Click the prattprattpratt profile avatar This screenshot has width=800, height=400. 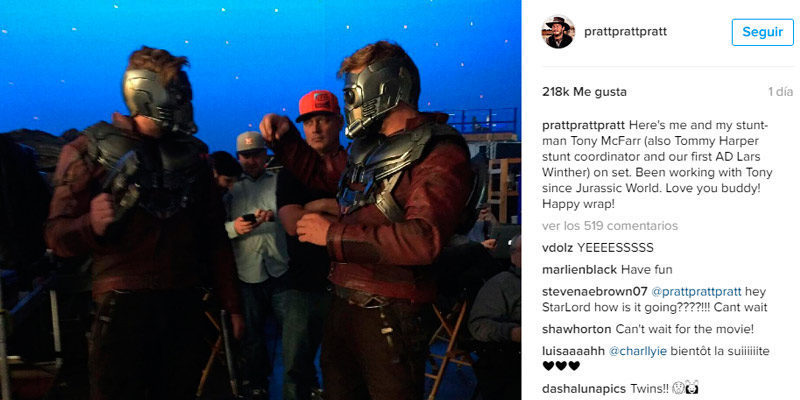(x=558, y=32)
